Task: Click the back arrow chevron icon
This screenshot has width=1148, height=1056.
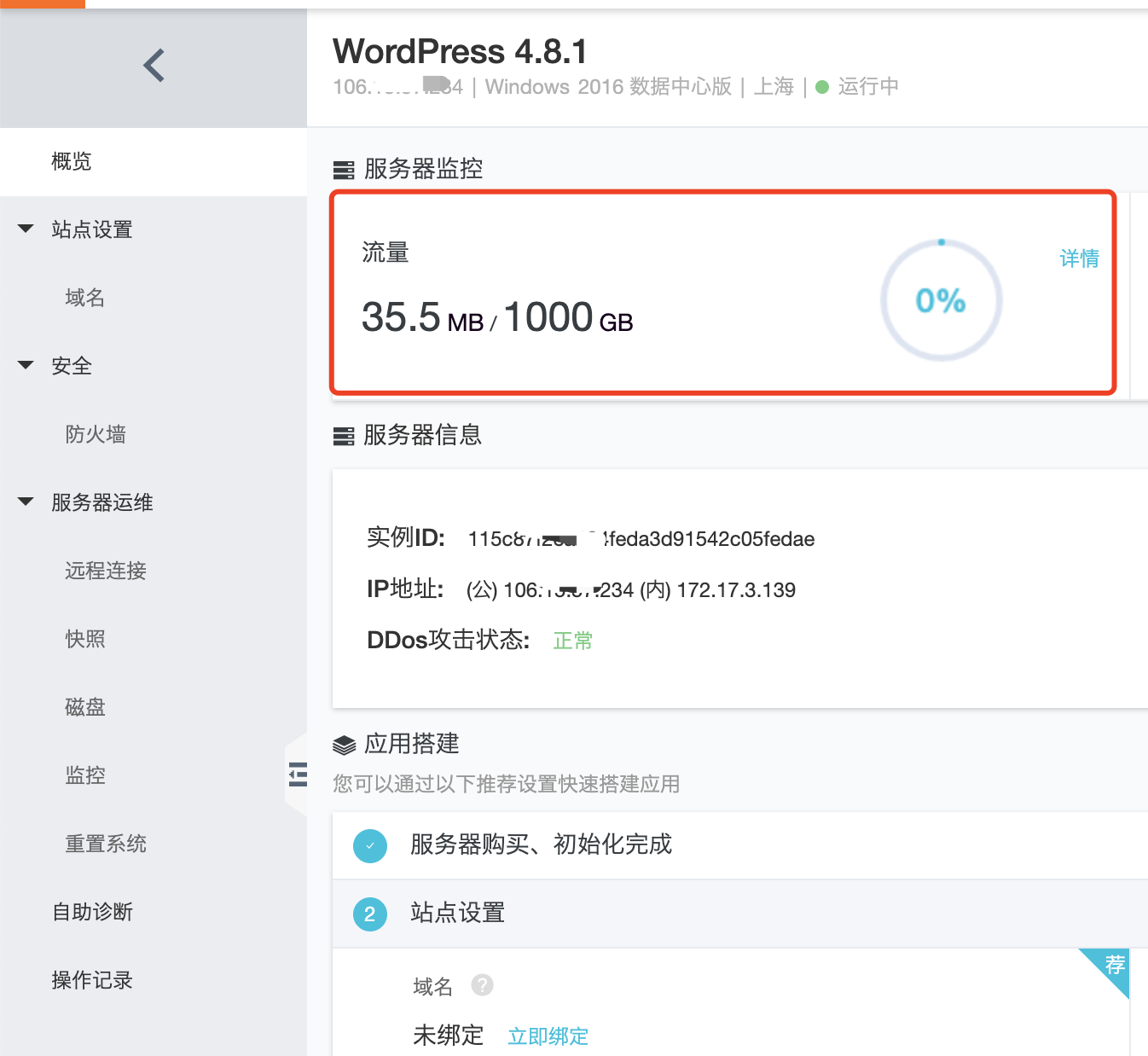Action: 154,65
